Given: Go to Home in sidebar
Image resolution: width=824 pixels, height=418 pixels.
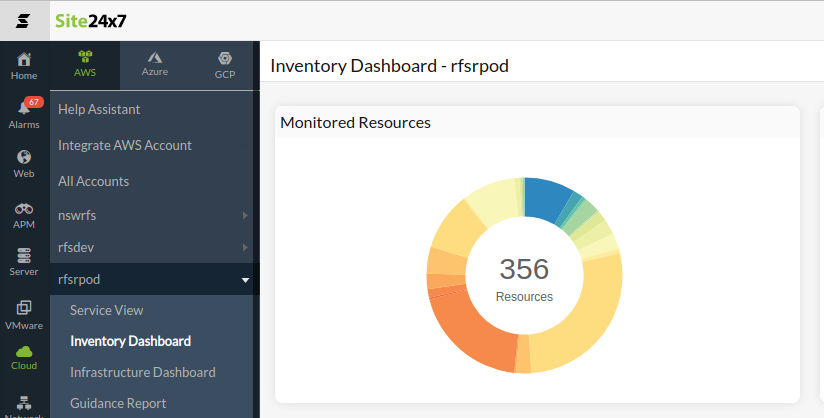Looking at the screenshot, I should (x=24, y=66).
